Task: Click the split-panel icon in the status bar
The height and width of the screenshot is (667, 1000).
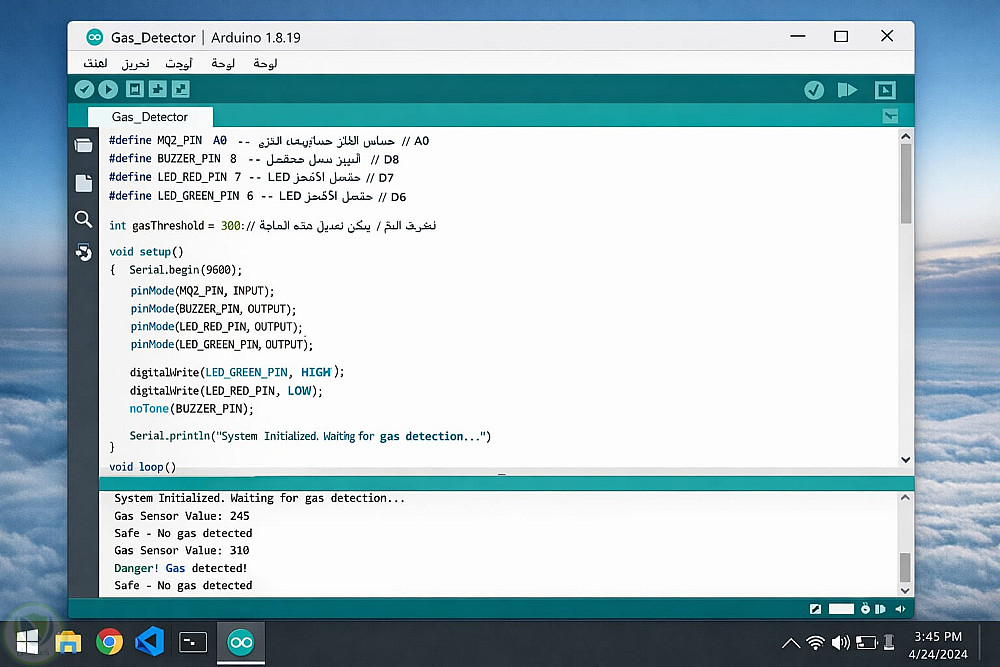Action: tap(881, 609)
